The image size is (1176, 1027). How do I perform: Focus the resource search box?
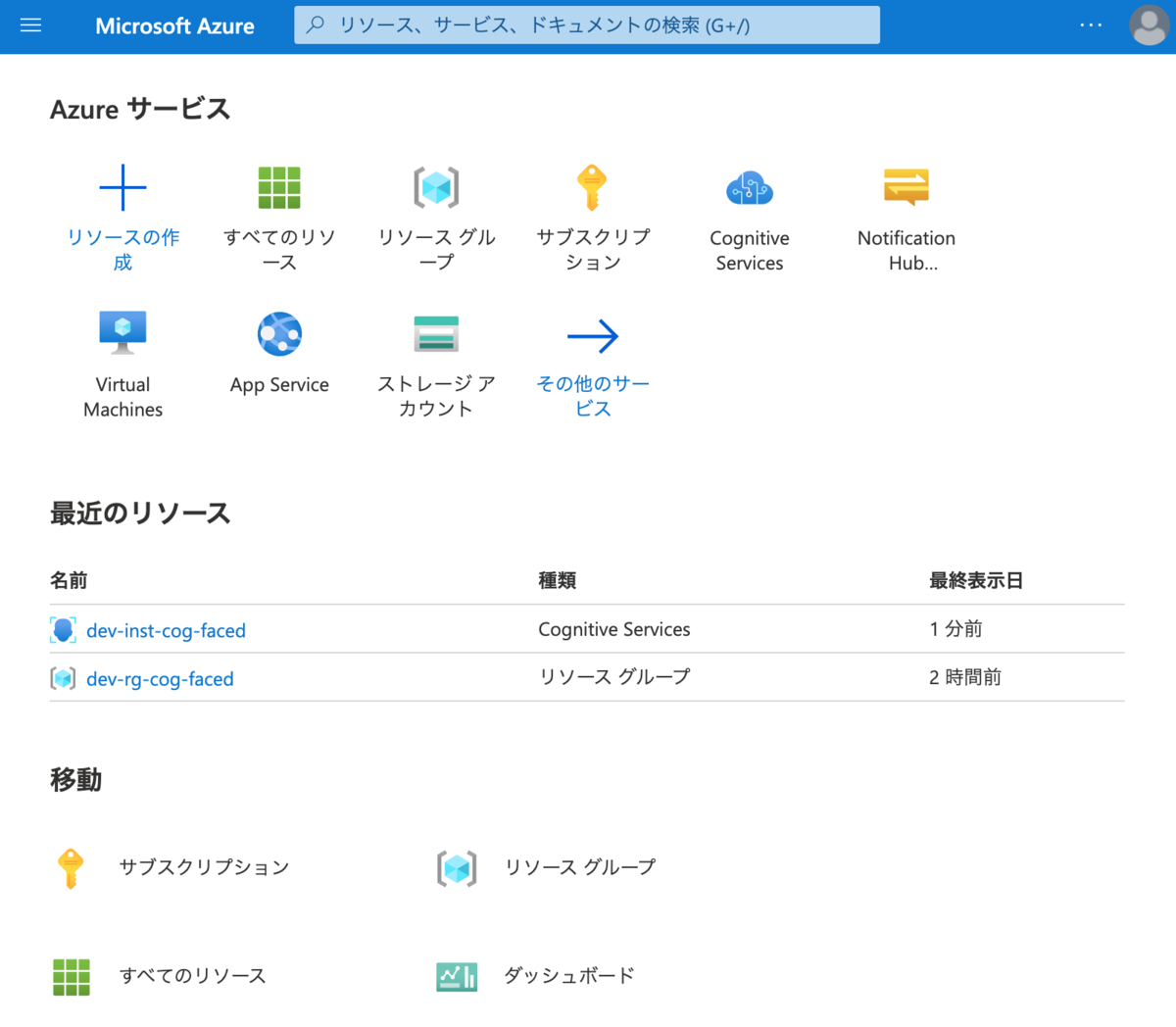pos(587,25)
